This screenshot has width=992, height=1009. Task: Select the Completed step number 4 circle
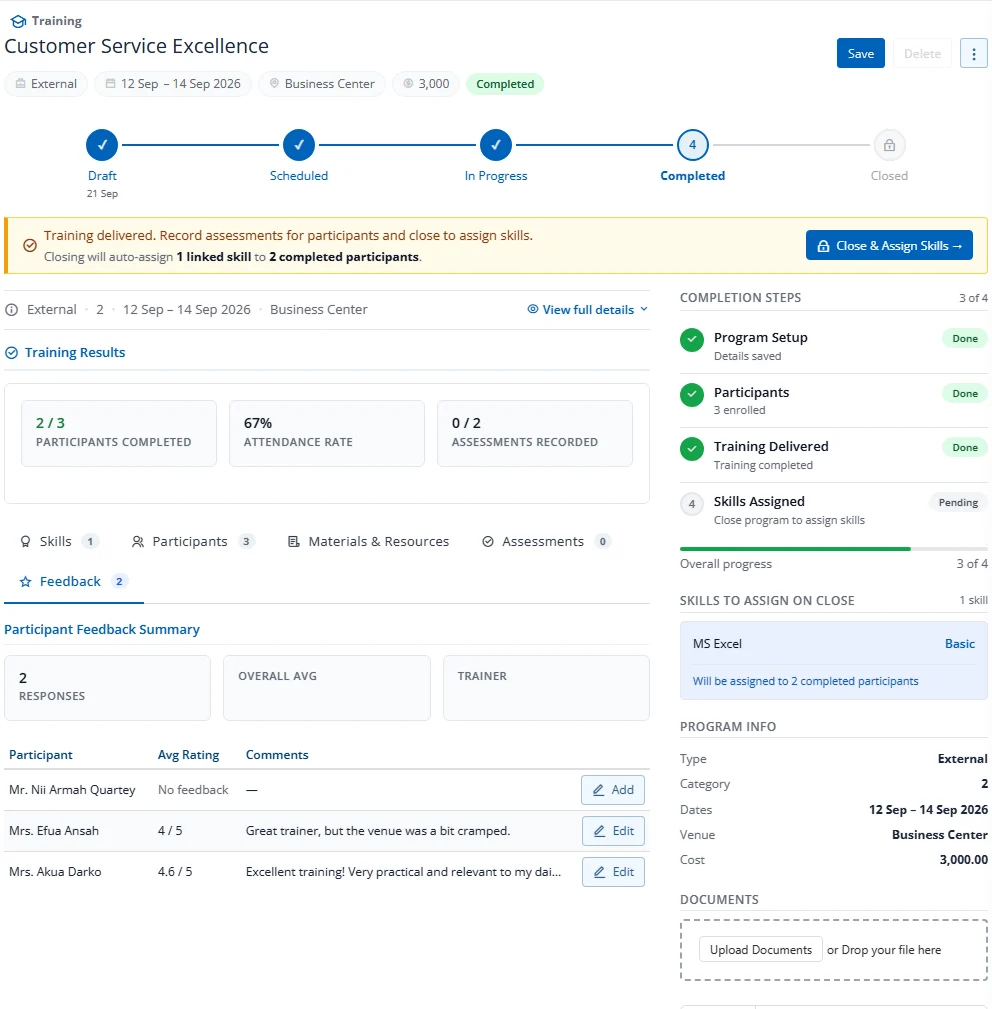click(692, 145)
